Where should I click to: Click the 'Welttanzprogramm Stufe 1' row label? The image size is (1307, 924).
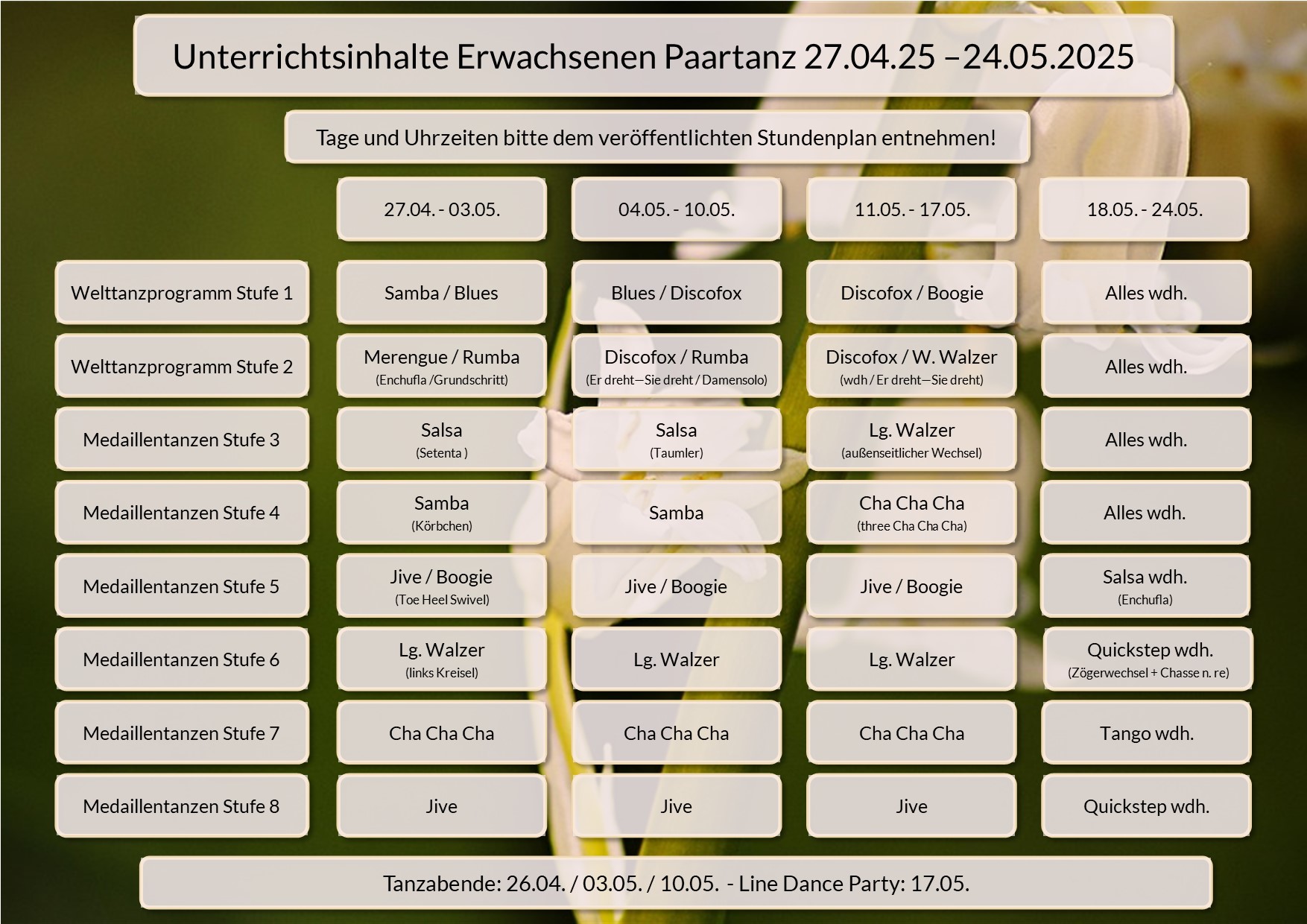[x=182, y=292]
